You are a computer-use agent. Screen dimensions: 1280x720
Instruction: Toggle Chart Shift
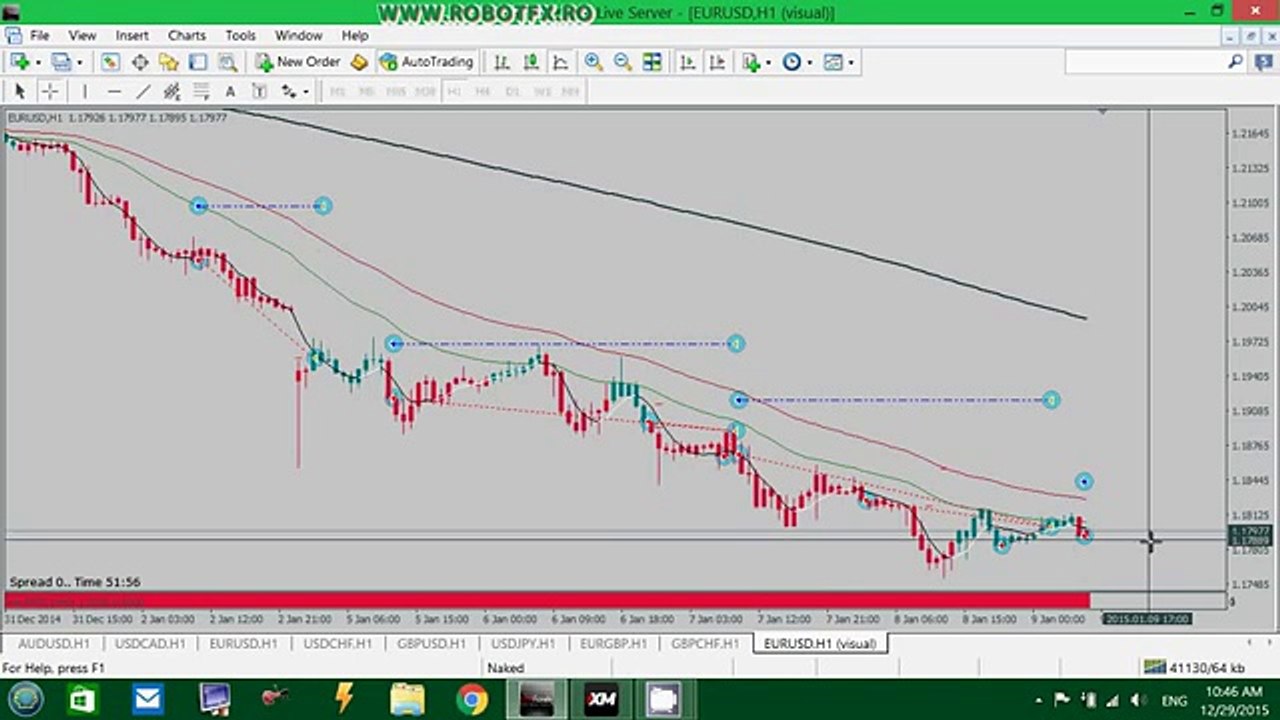coord(717,62)
